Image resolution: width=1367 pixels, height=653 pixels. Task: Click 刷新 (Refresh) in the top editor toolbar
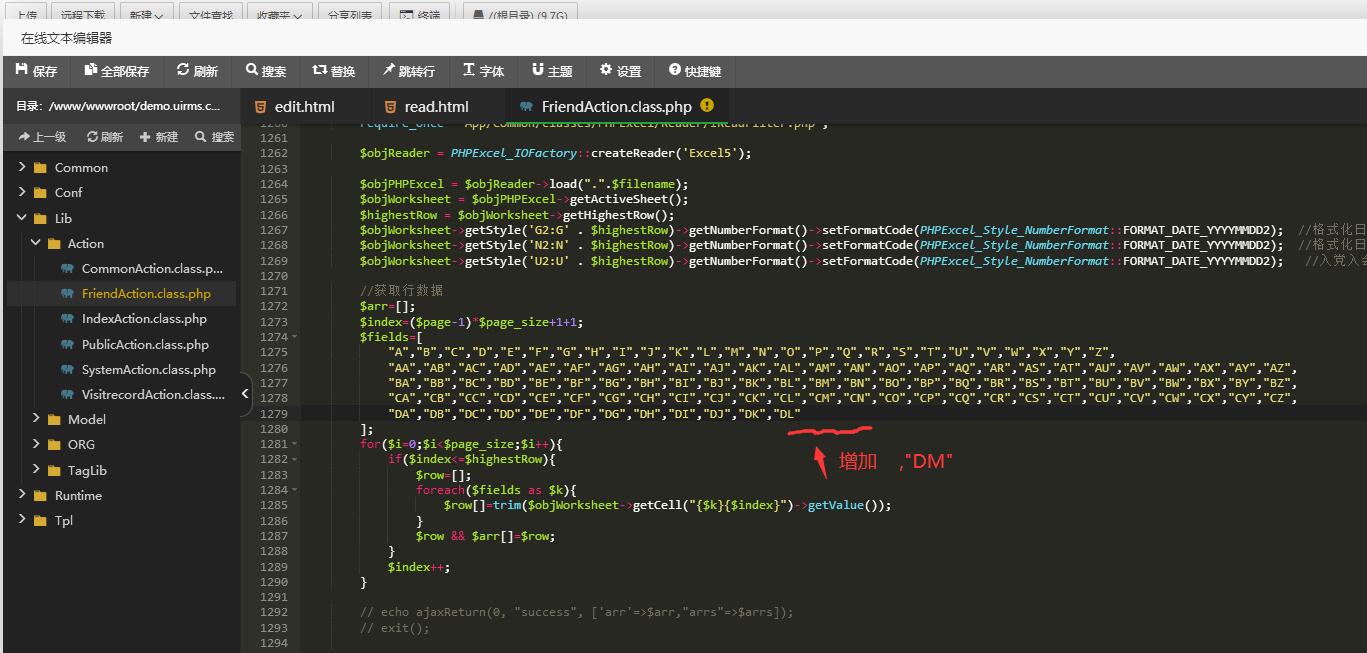pos(197,71)
